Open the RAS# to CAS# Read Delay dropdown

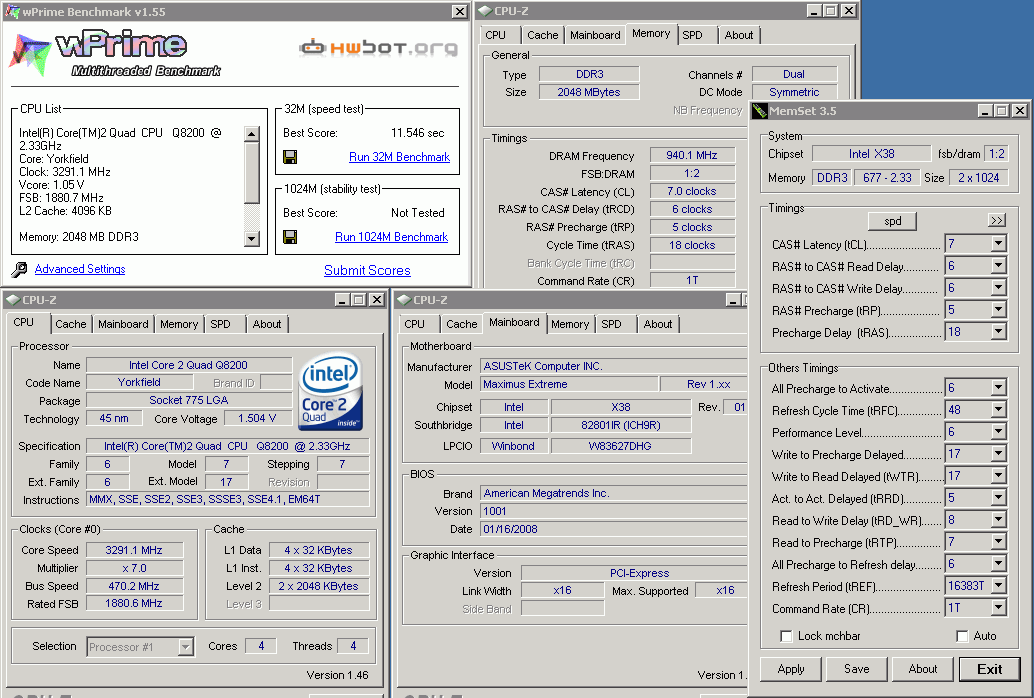click(x=998, y=266)
